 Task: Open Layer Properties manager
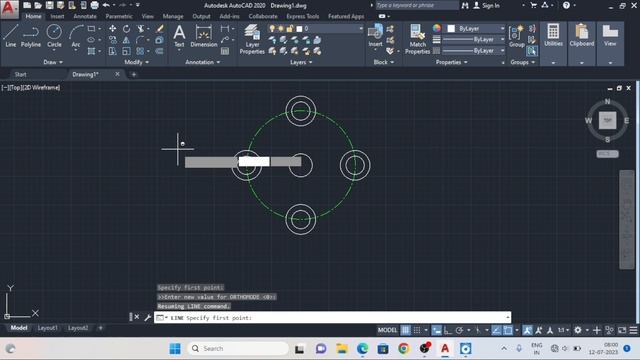252,39
